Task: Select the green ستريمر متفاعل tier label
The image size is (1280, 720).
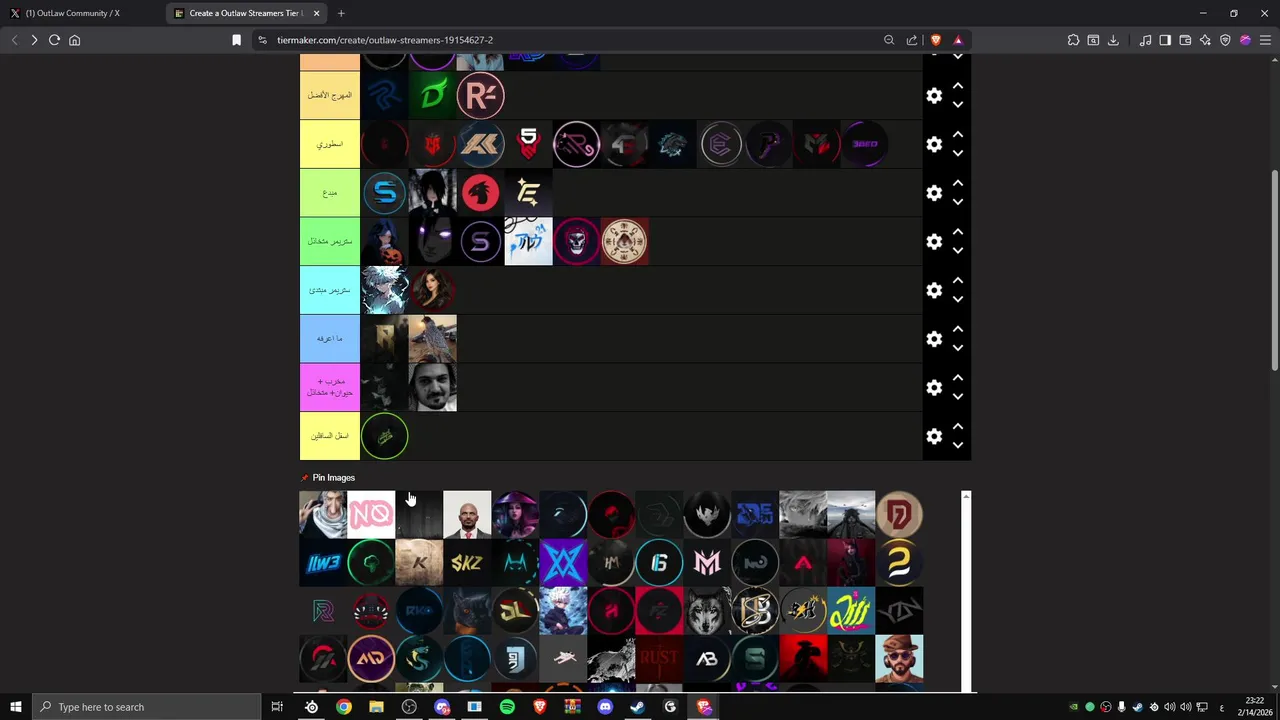Action: tap(330, 242)
